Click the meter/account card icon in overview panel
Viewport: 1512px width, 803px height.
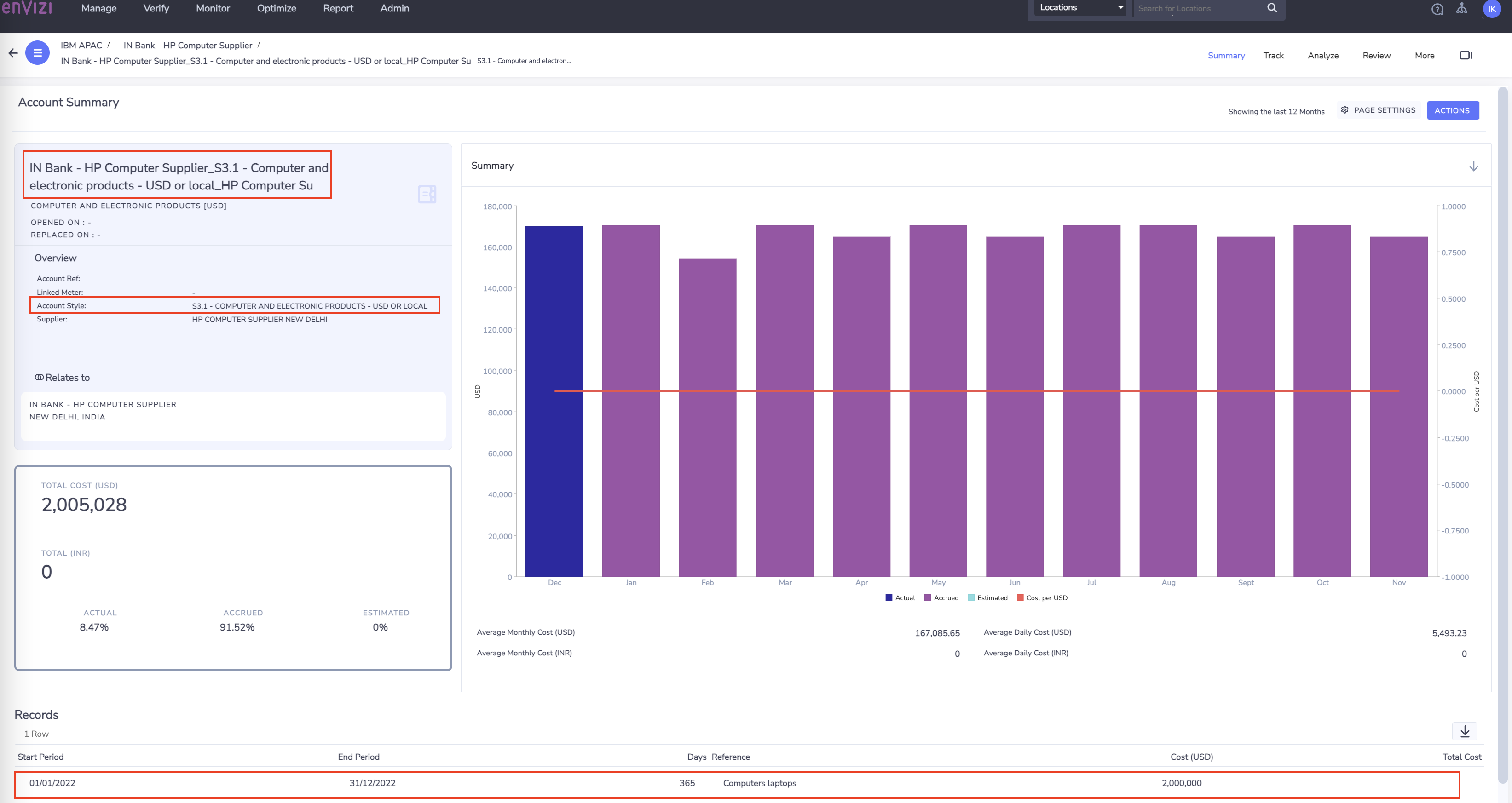427,194
